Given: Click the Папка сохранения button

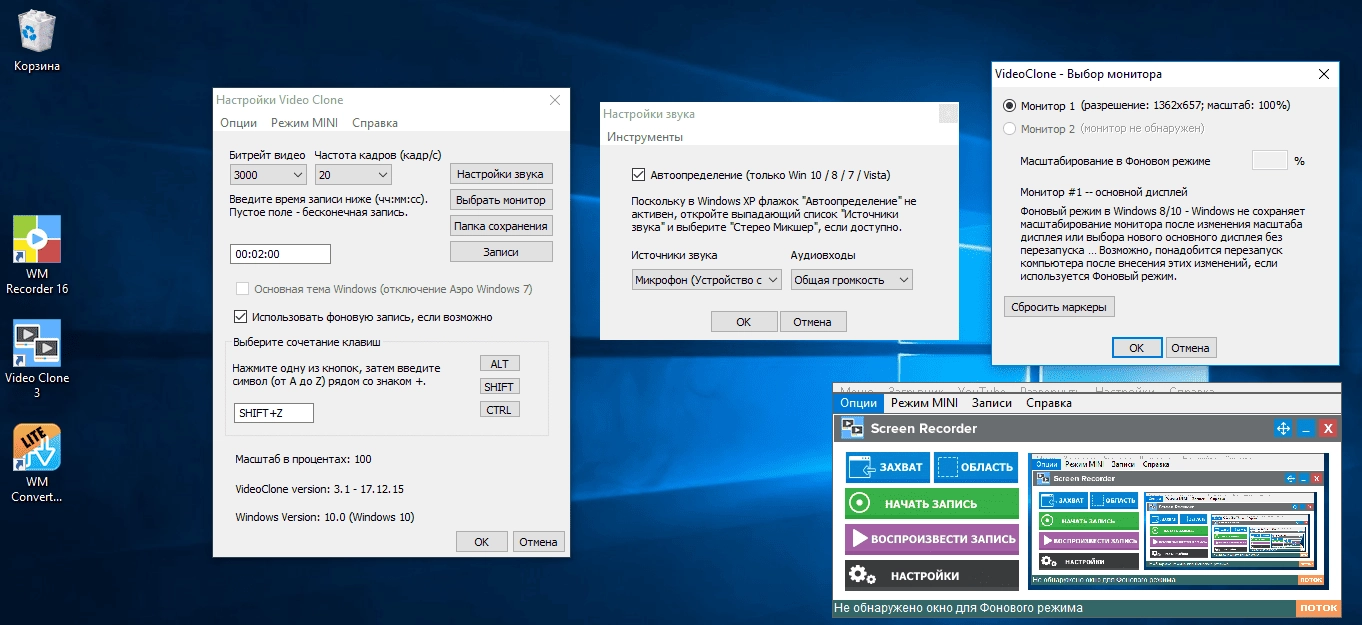Looking at the screenshot, I should (501, 226).
